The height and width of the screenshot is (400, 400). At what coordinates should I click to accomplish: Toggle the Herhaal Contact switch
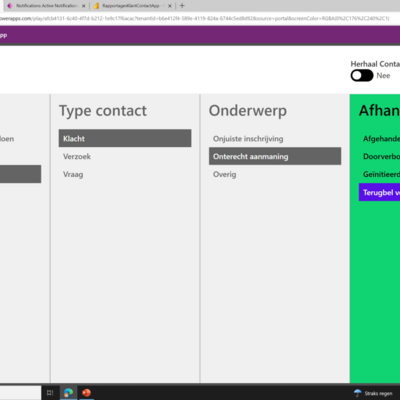[362, 76]
